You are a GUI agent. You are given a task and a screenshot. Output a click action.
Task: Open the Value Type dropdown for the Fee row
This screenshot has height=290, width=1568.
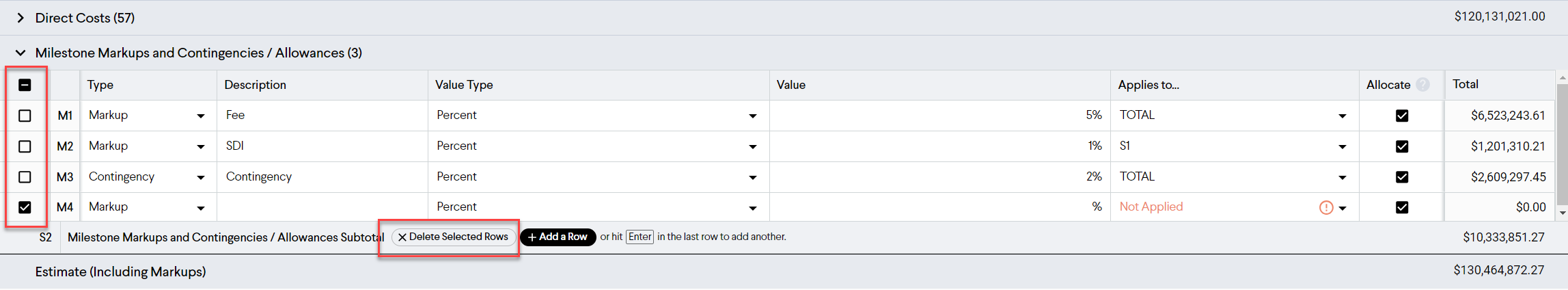[753, 116]
